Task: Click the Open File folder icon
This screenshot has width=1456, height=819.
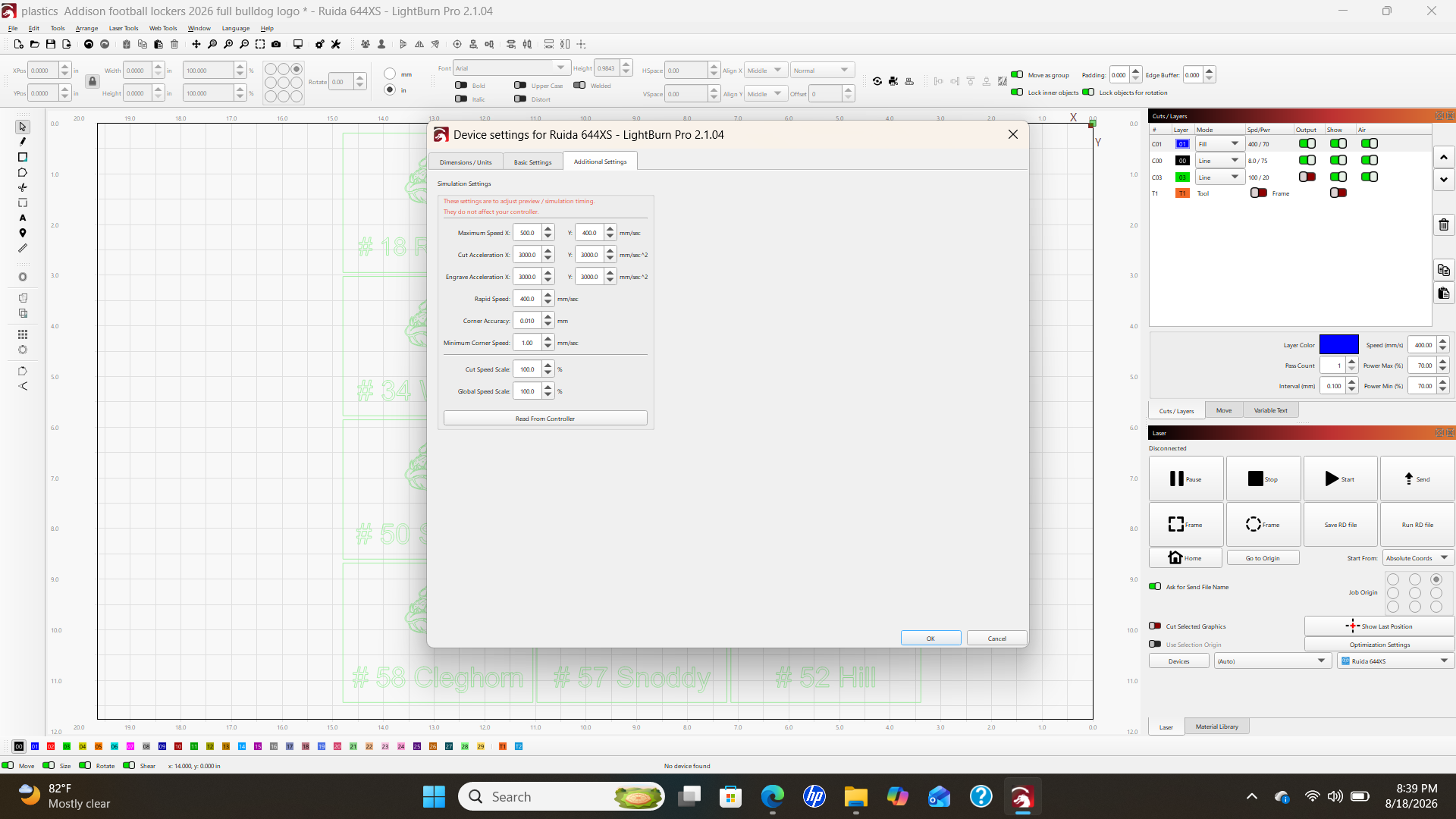Action: pyautogui.click(x=35, y=44)
